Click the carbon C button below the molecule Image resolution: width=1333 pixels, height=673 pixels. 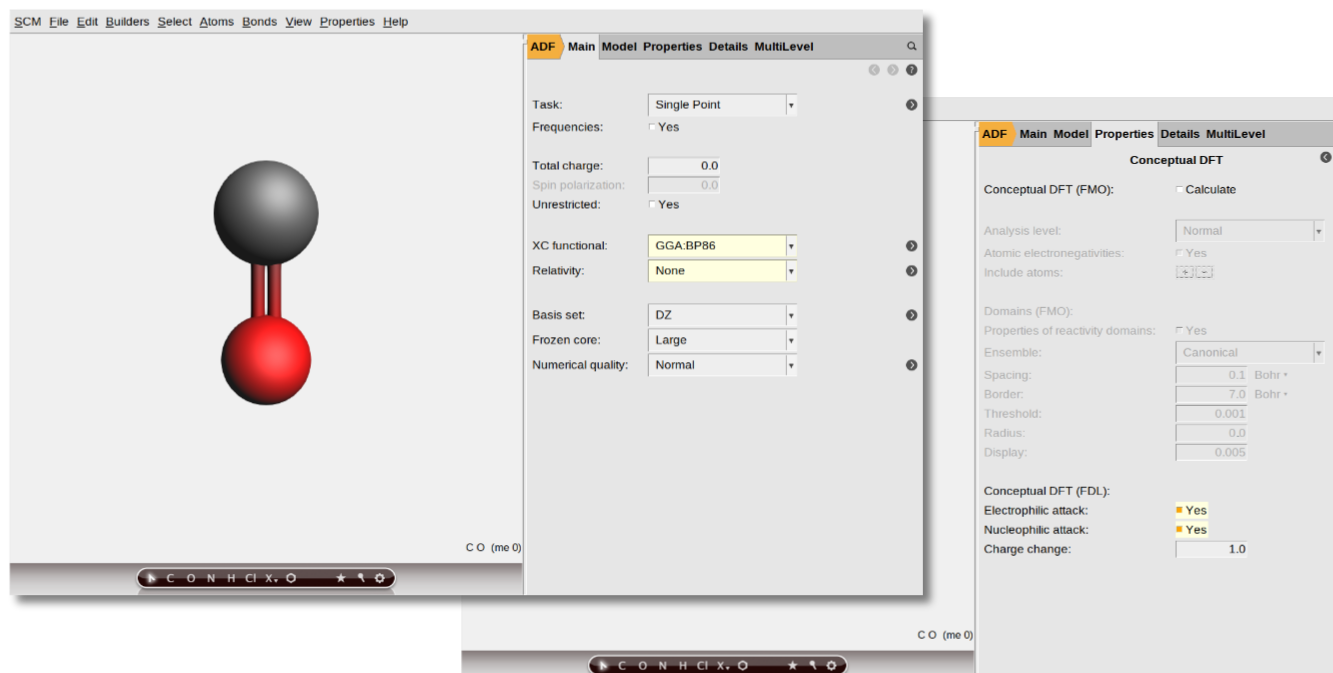(170, 578)
